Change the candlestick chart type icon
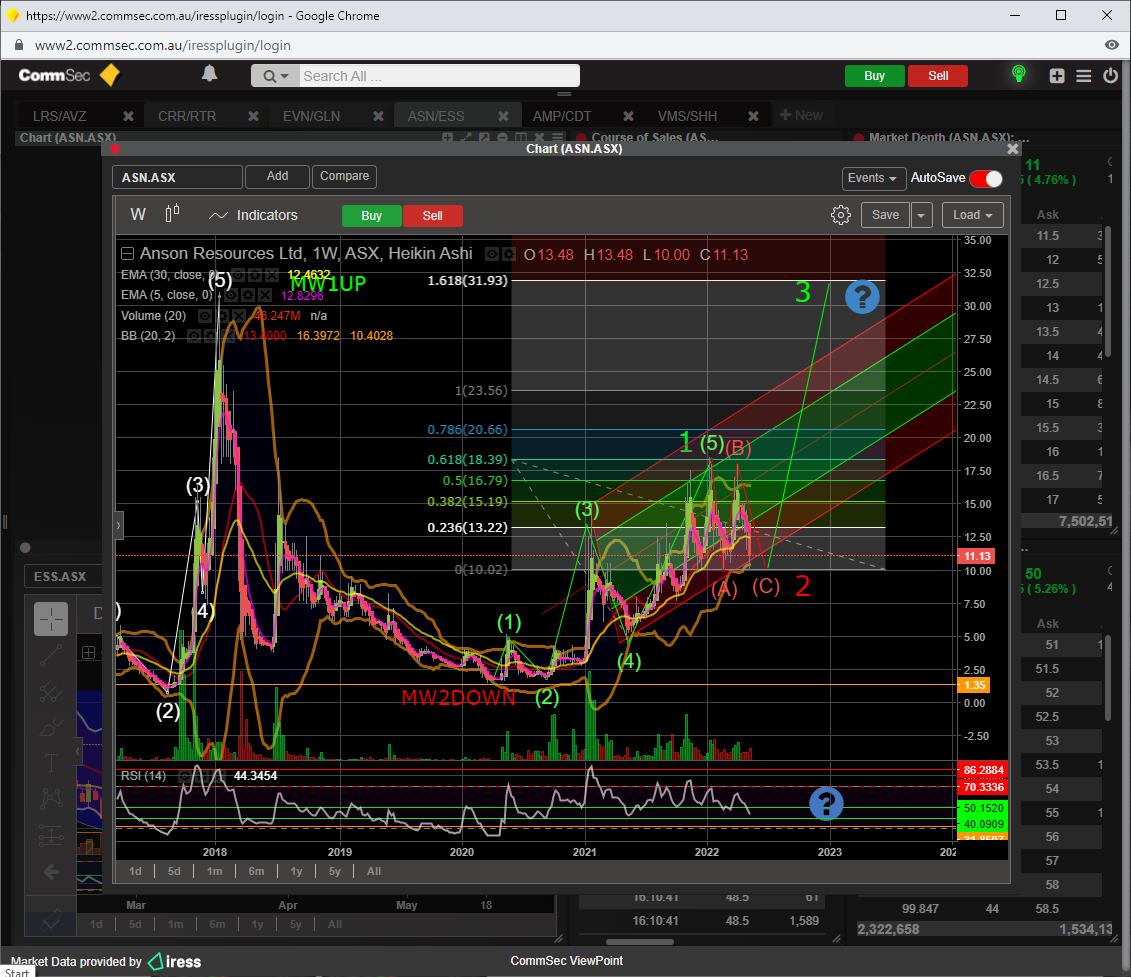This screenshot has width=1131, height=977. tap(172, 214)
